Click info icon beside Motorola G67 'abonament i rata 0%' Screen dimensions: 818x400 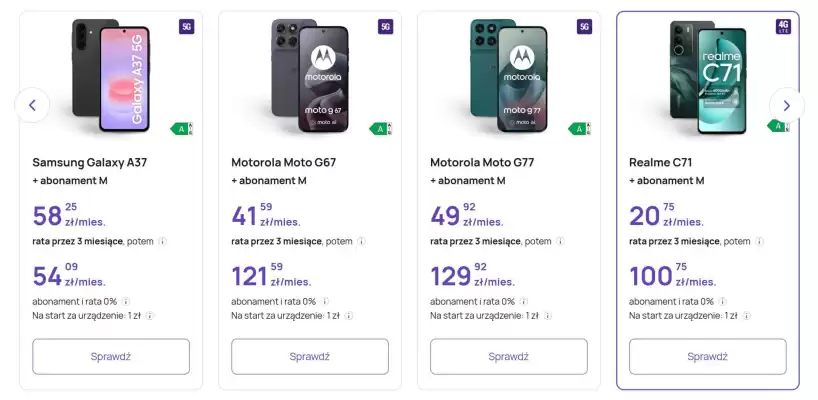(x=325, y=301)
